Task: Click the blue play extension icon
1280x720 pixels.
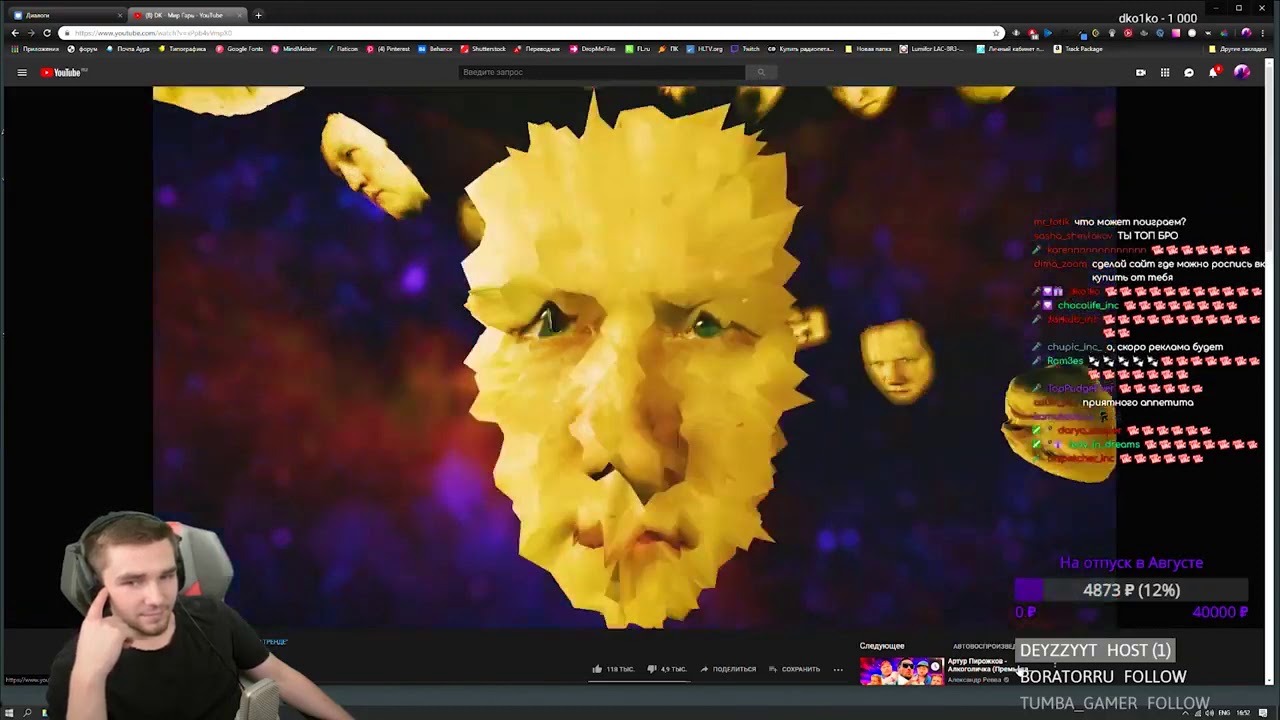Action: pos(1048,33)
